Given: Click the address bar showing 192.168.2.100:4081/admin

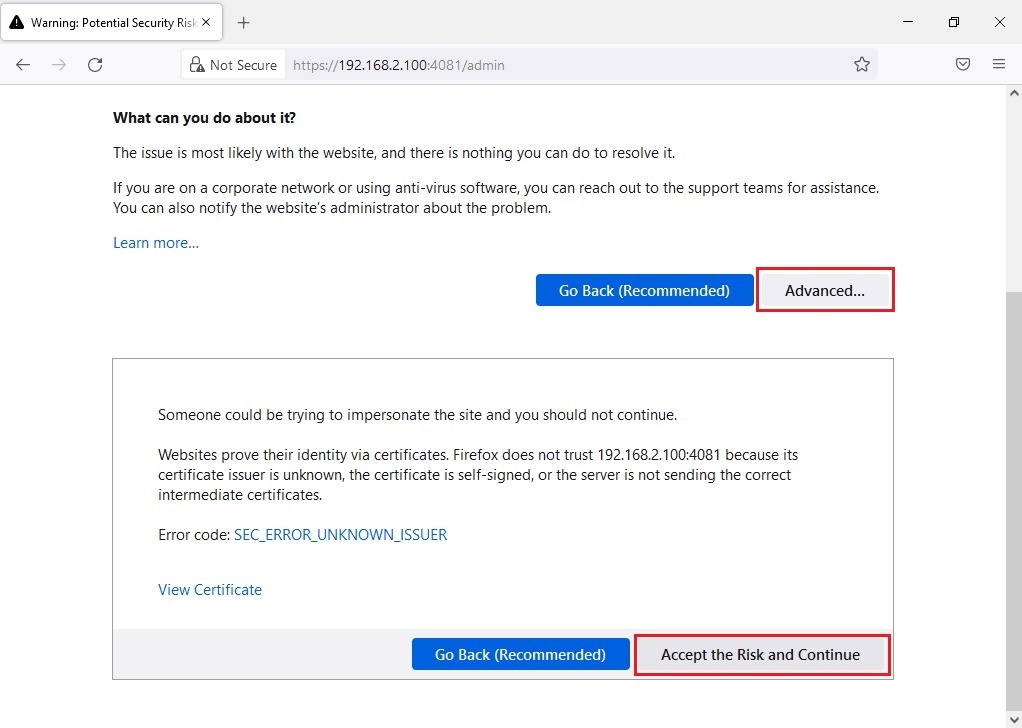Looking at the screenshot, I should pyautogui.click(x=560, y=65).
